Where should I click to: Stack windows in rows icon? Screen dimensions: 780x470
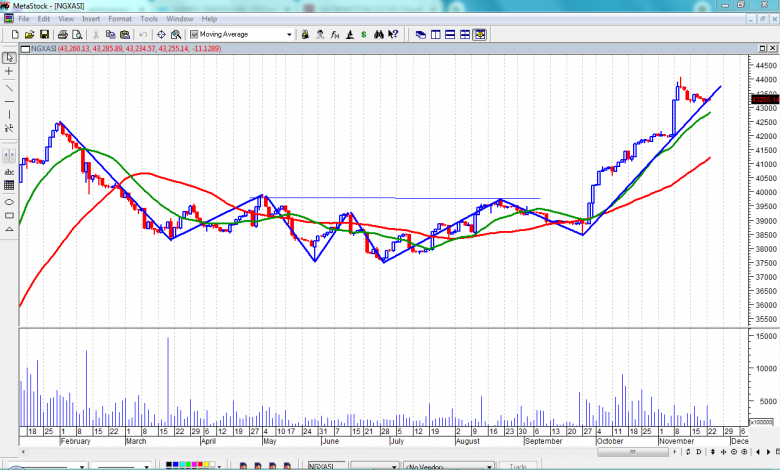click(x=450, y=34)
